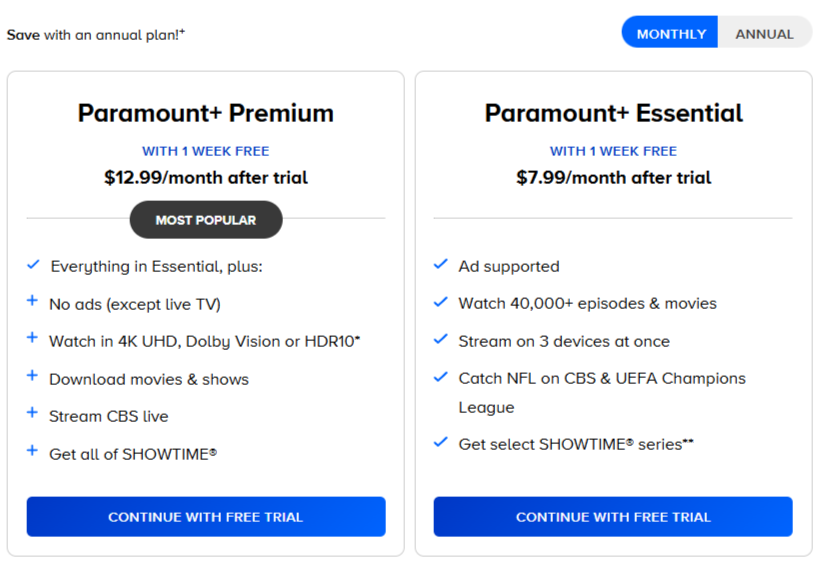Image resolution: width=818 pixels, height=570 pixels.
Task: Click checkmark beside Stream on 3 devices
Action: (440, 339)
